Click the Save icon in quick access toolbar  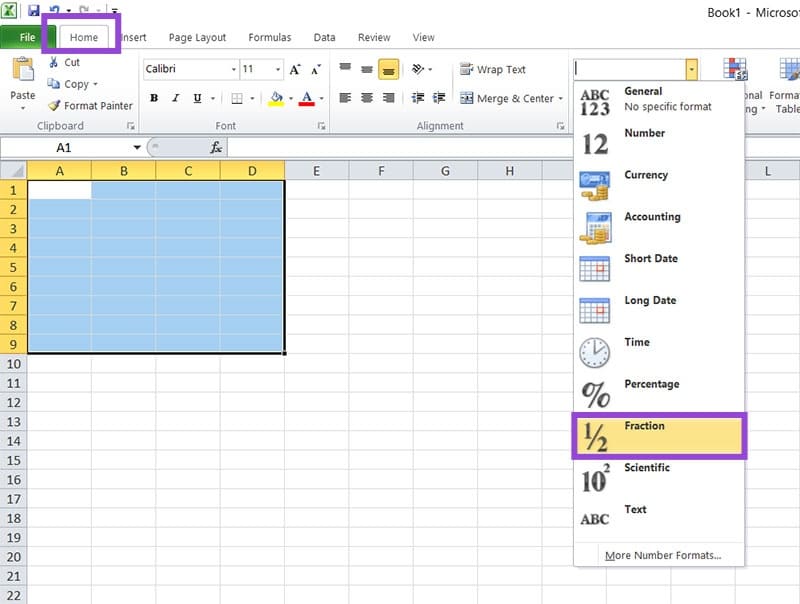click(34, 11)
